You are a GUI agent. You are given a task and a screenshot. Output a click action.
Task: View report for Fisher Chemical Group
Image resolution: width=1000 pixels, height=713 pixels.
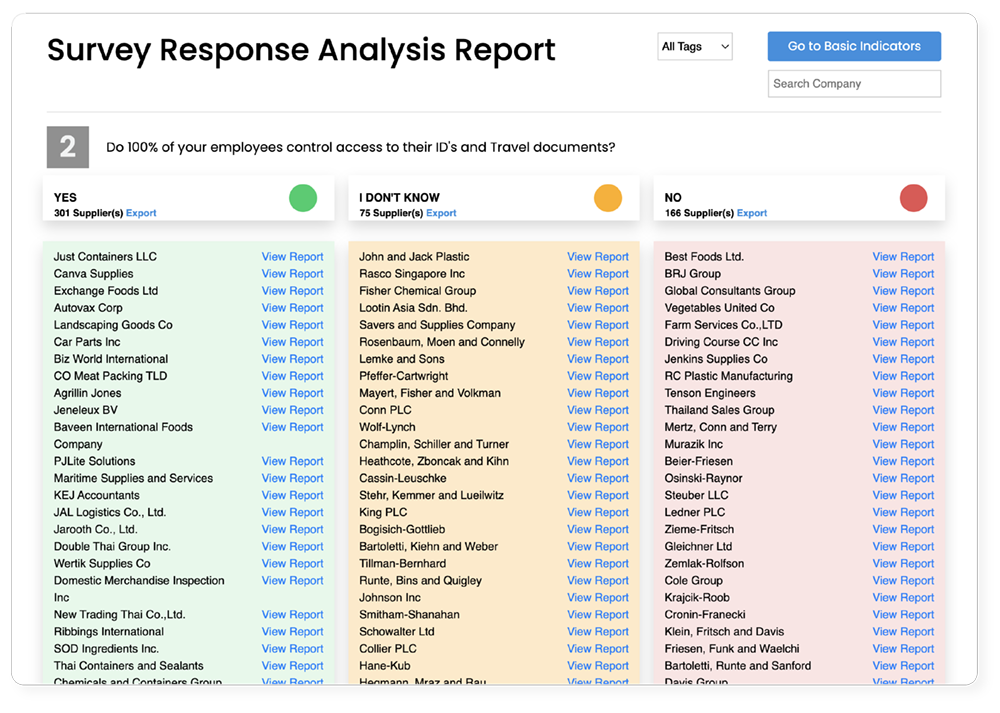(598, 291)
